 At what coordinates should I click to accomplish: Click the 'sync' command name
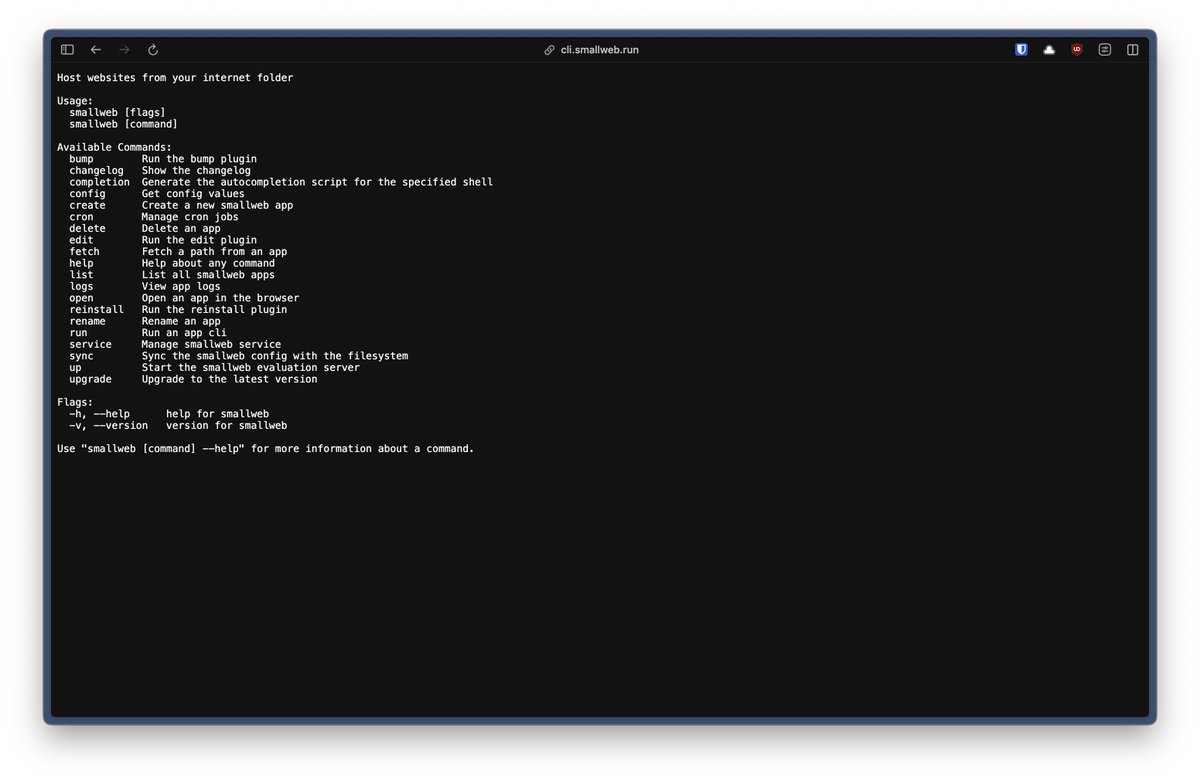coord(81,356)
